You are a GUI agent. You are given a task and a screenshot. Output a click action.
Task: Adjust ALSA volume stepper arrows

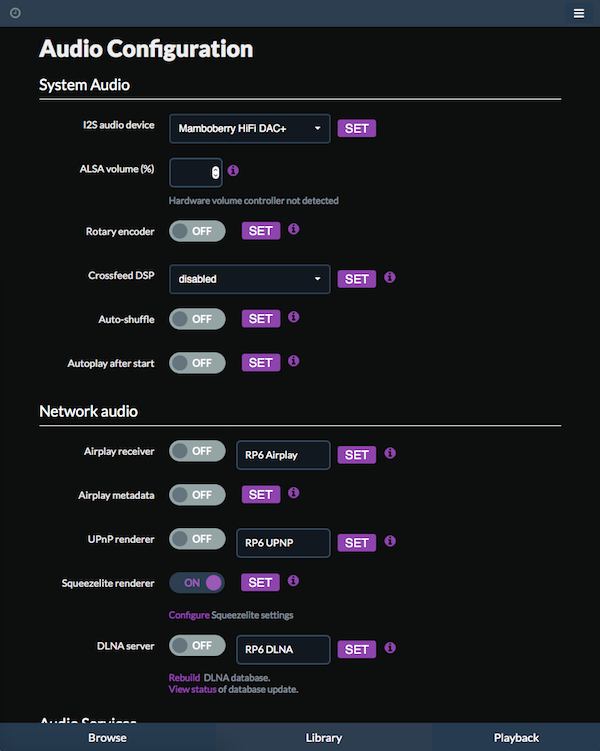(215, 172)
